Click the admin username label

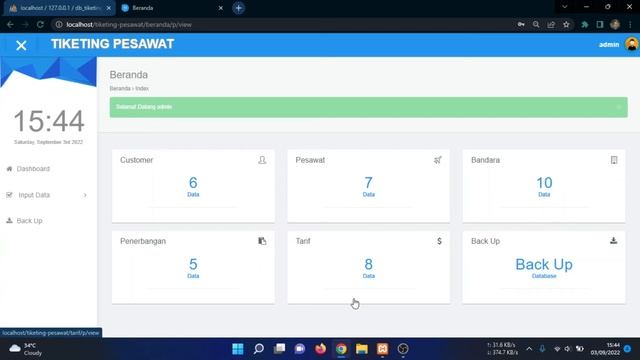609,44
